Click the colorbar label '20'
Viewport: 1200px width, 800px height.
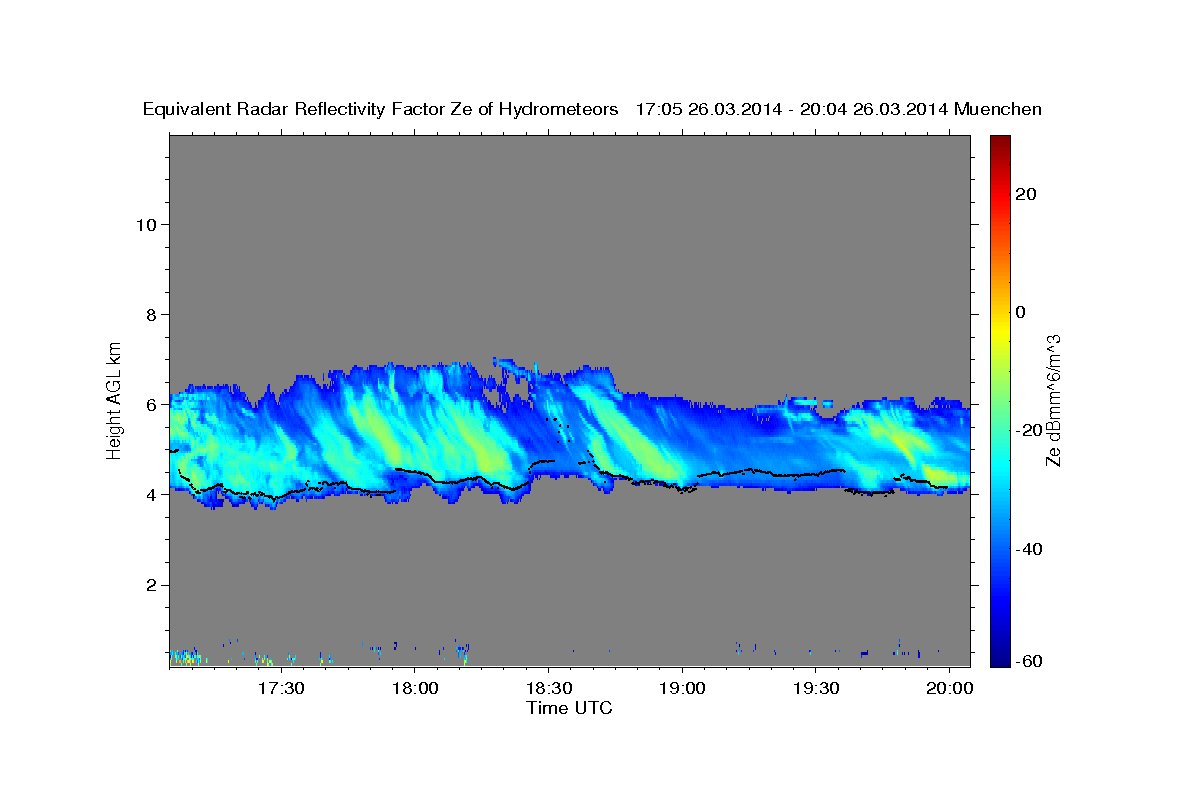[x=1025, y=194]
